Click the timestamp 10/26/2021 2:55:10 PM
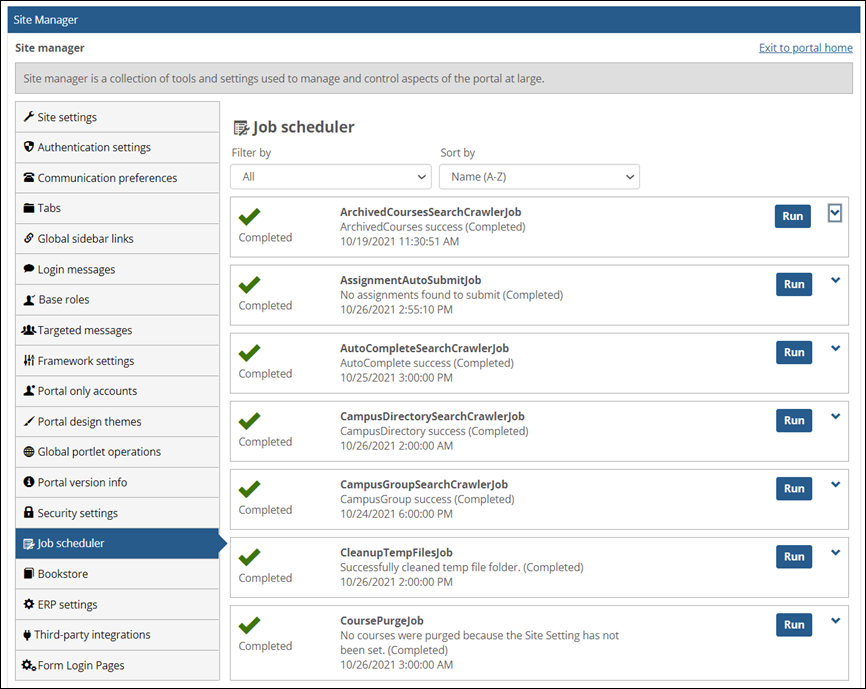This screenshot has width=866, height=689. pos(397,310)
